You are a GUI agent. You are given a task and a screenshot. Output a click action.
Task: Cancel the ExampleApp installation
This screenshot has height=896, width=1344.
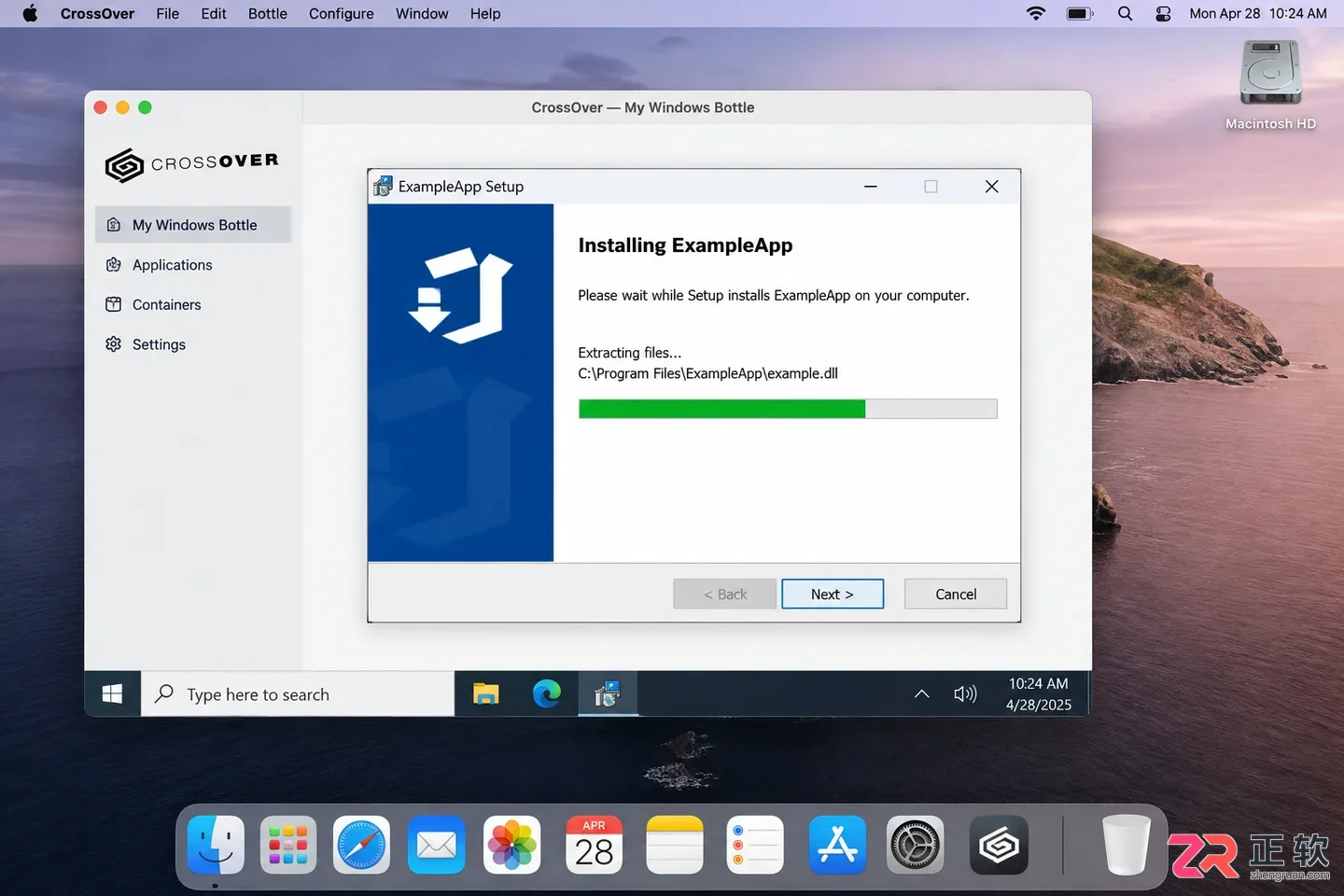956,594
